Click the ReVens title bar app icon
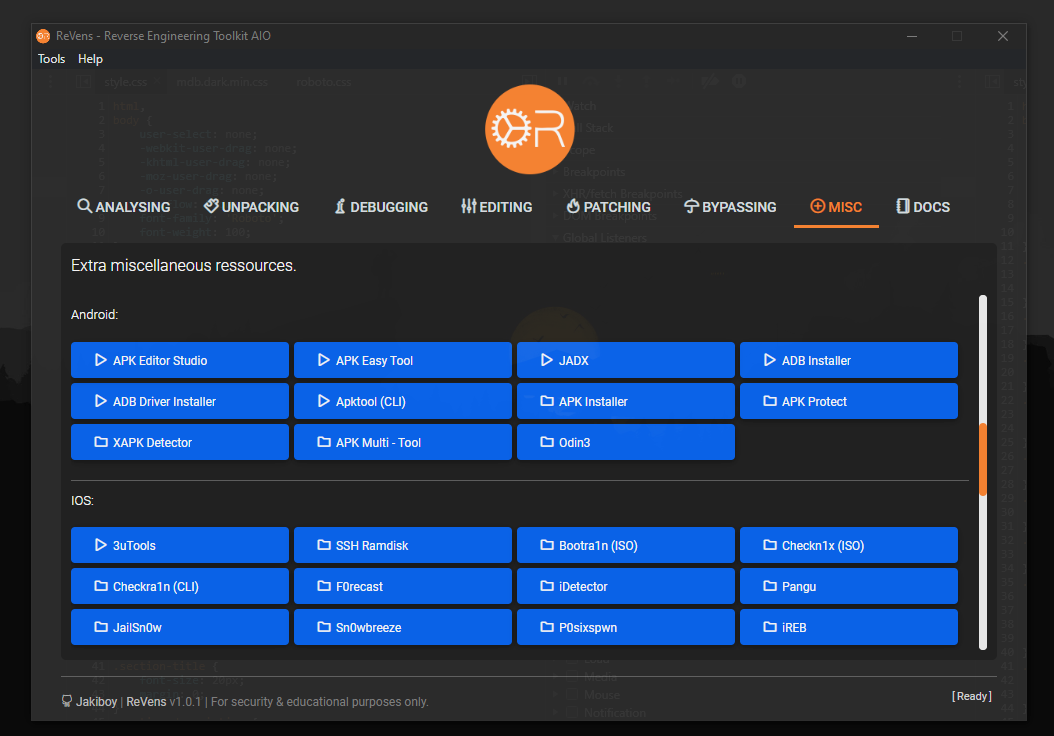The height and width of the screenshot is (736, 1054). (x=43, y=36)
